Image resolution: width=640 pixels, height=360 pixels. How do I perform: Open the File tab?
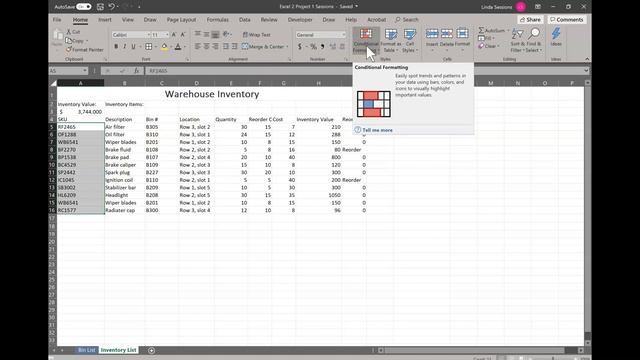pos(57,20)
